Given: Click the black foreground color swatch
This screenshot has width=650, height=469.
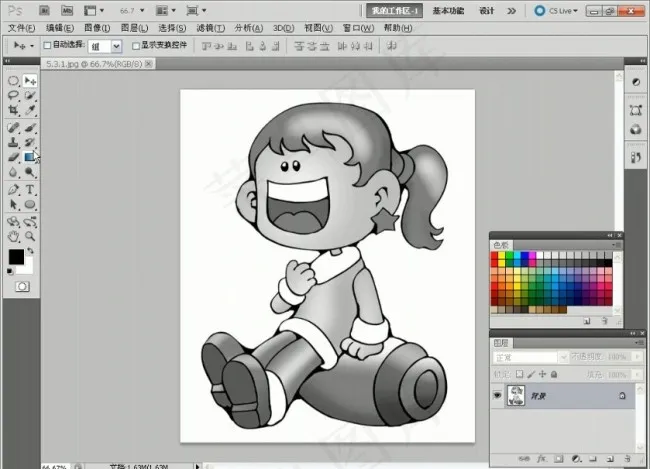Looking at the screenshot, I should click(16, 258).
